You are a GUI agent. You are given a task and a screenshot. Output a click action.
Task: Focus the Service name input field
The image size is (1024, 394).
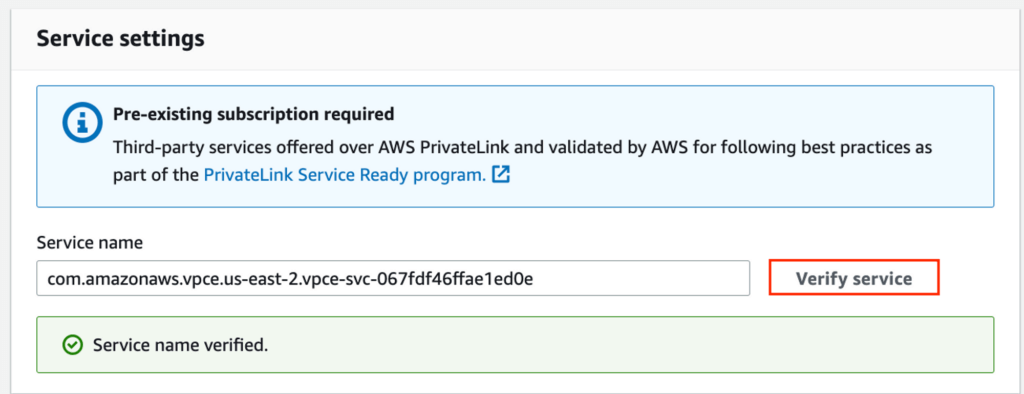click(x=393, y=278)
